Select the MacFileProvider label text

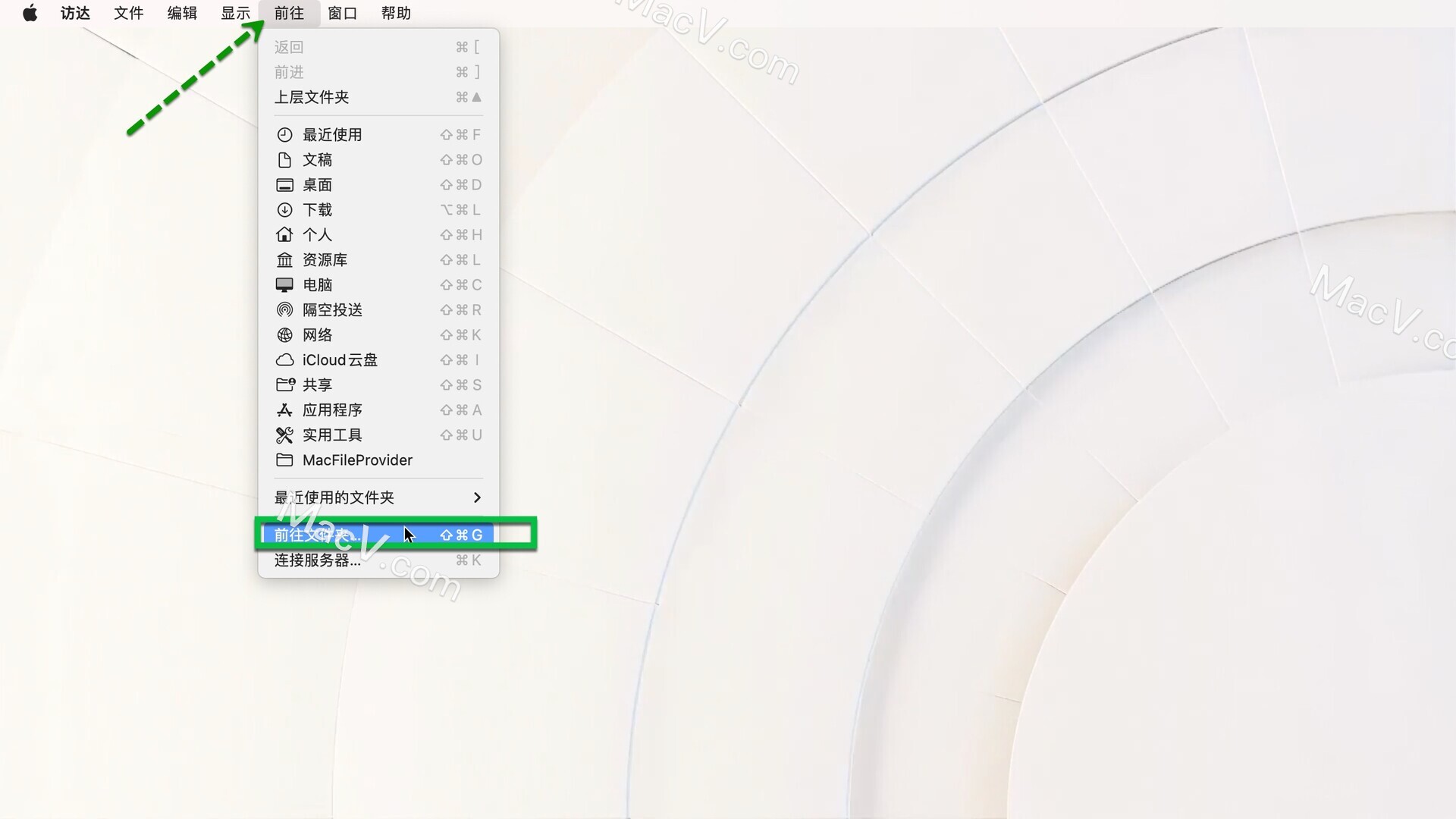[357, 460]
